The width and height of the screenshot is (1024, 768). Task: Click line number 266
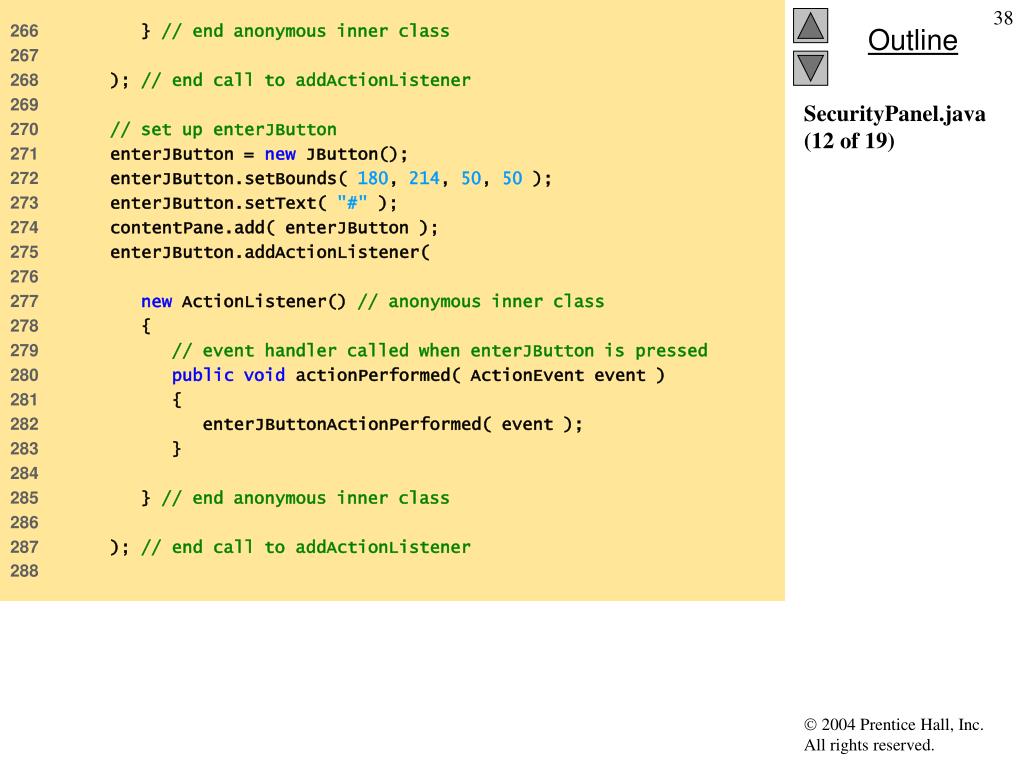(24, 31)
